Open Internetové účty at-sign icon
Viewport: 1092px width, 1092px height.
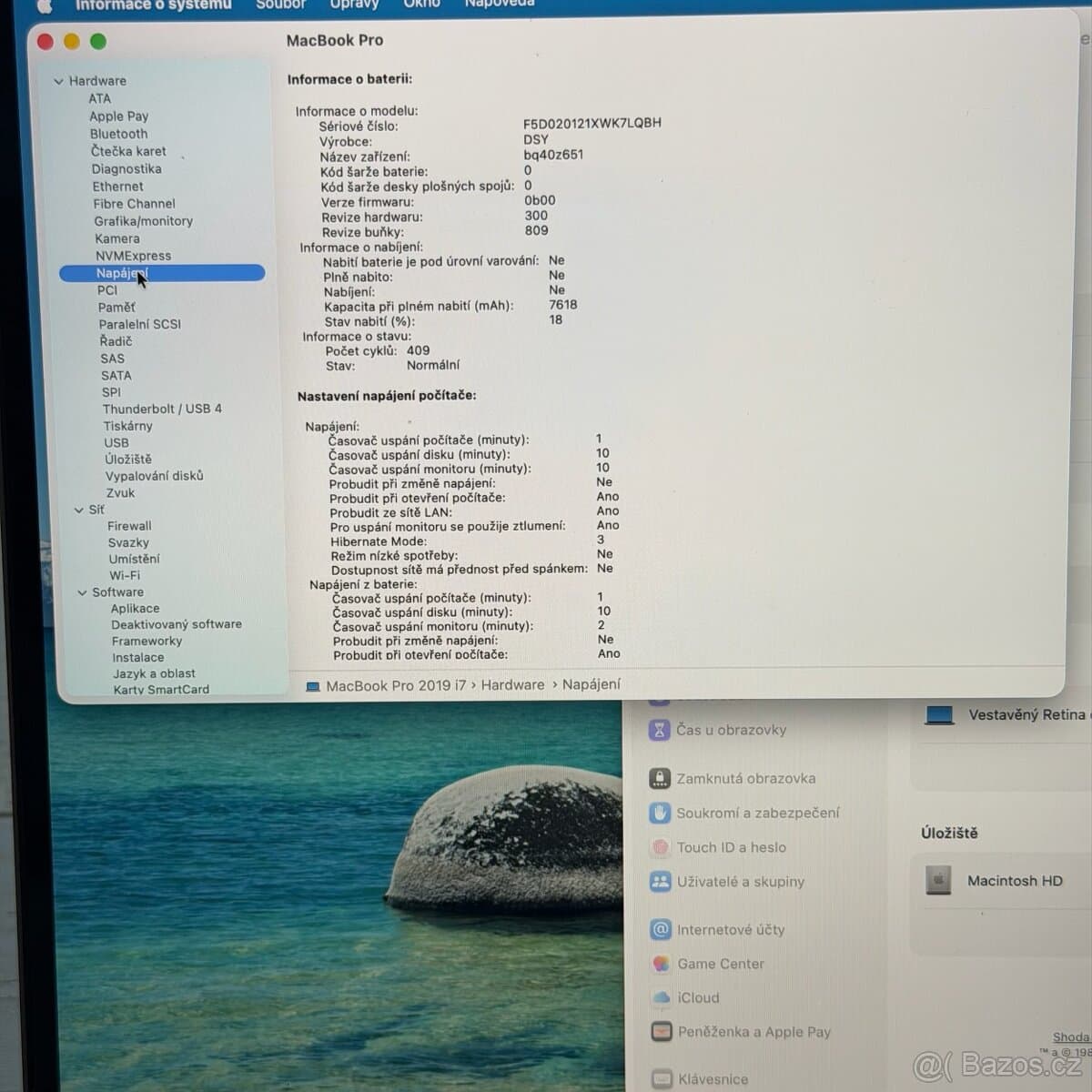[x=661, y=930]
